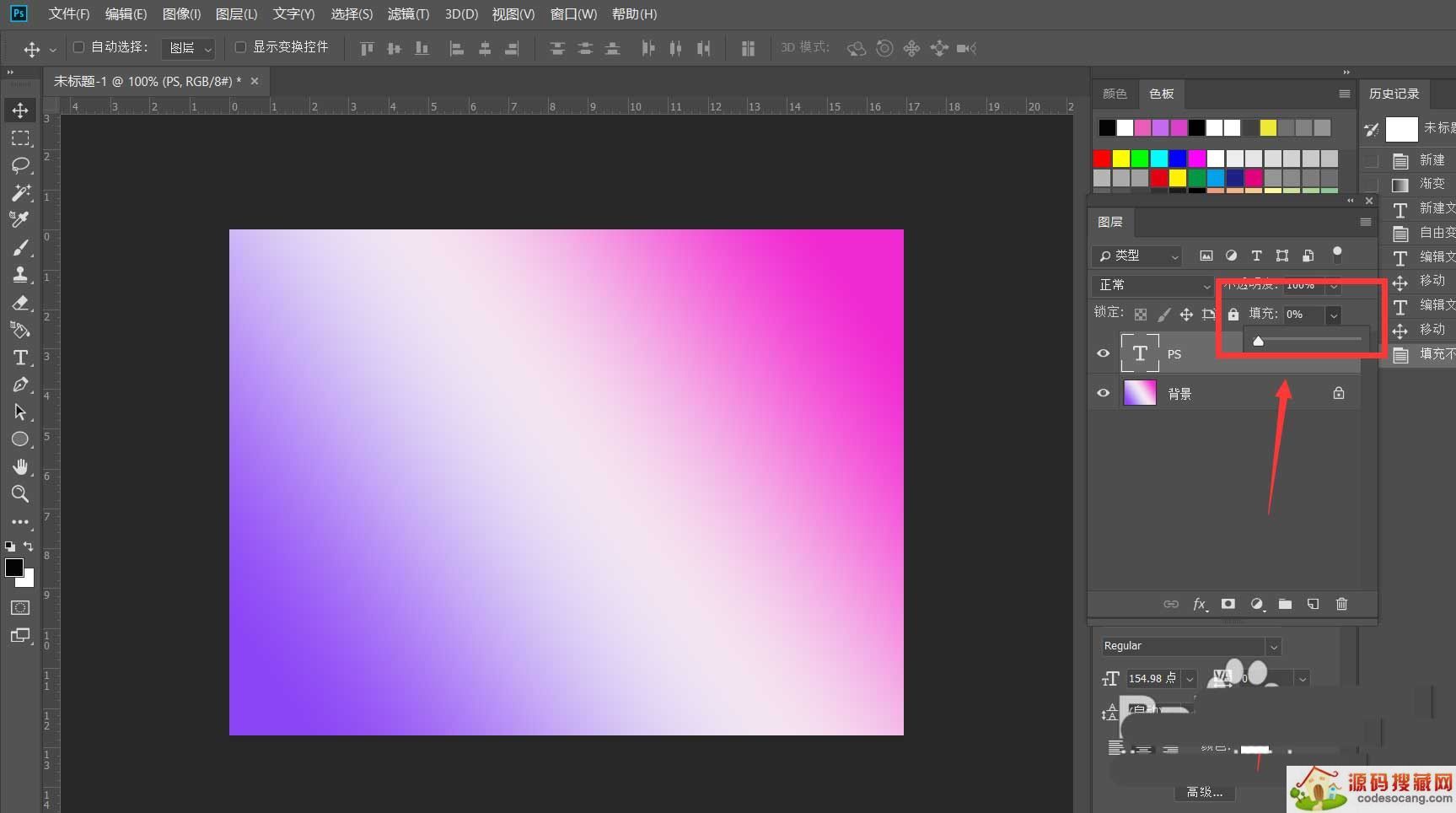This screenshot has height=813, width=1456.
Task: Open the fx layer style menu
Action: coord(1200,604)
